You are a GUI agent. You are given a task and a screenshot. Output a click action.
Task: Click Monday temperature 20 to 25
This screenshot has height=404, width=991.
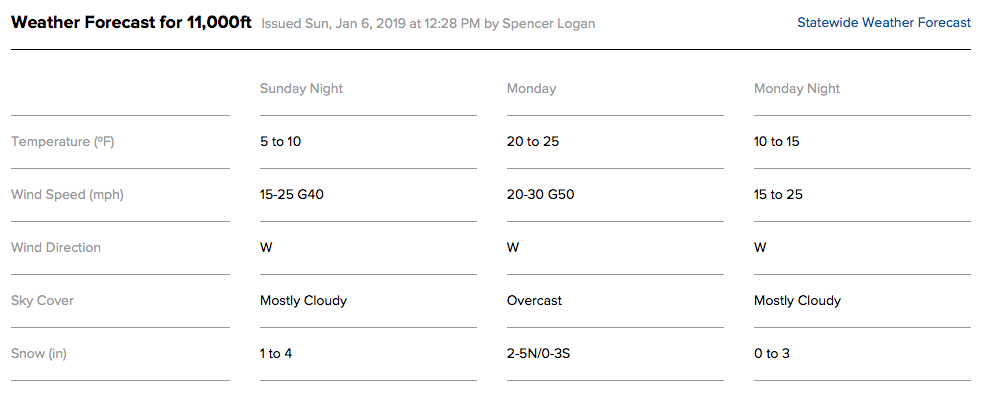(533, 142)
